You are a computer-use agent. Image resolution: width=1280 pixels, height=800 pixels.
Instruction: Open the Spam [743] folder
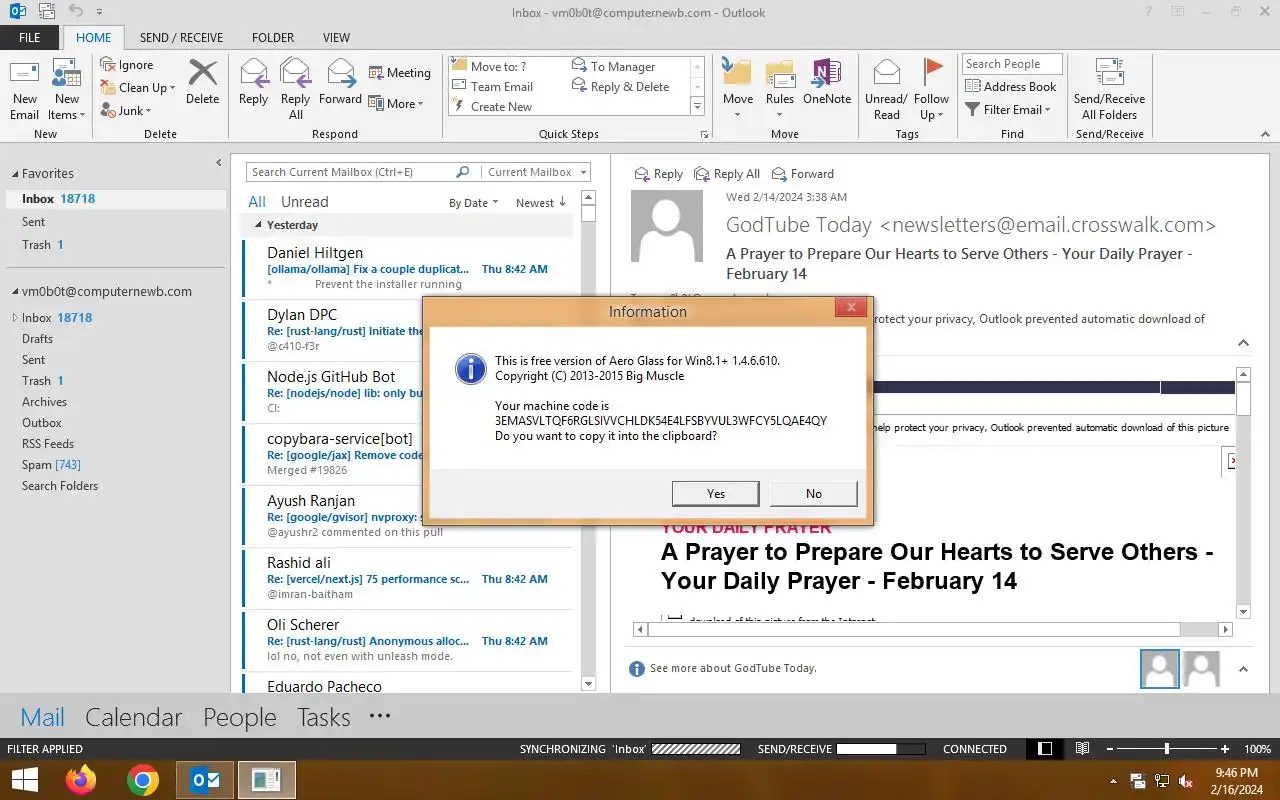click(x=51, y=465)
